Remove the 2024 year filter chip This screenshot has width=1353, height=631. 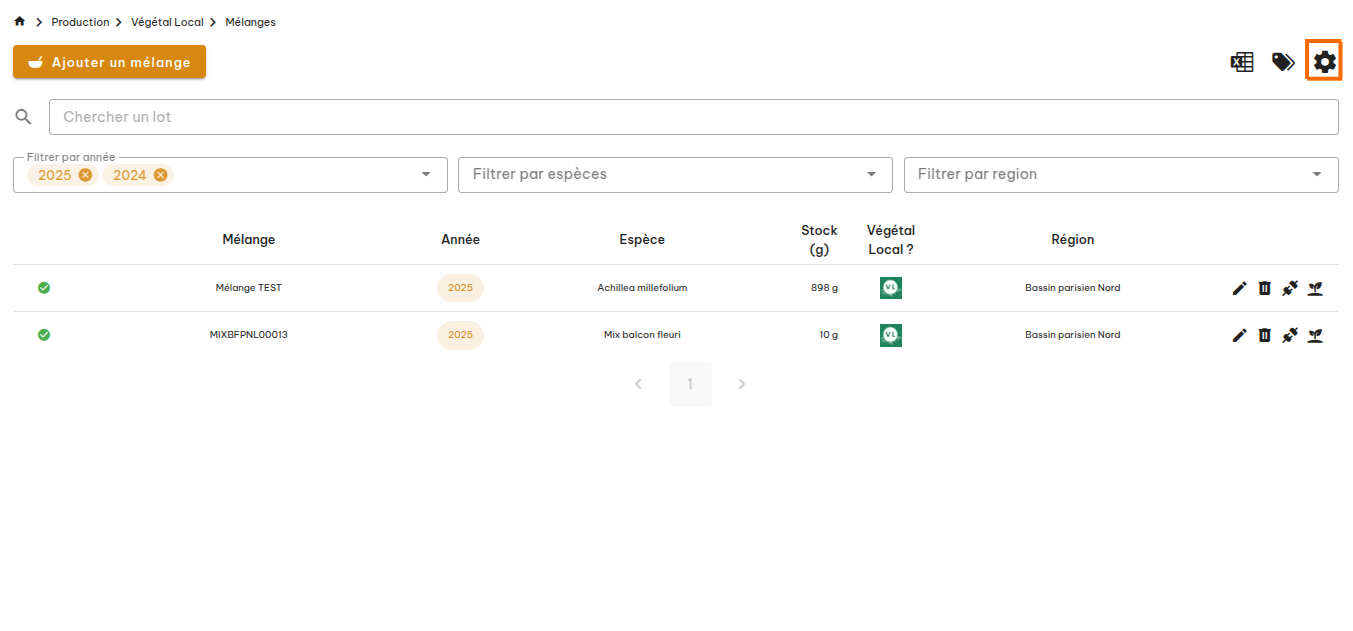click(x=160, y=175)
